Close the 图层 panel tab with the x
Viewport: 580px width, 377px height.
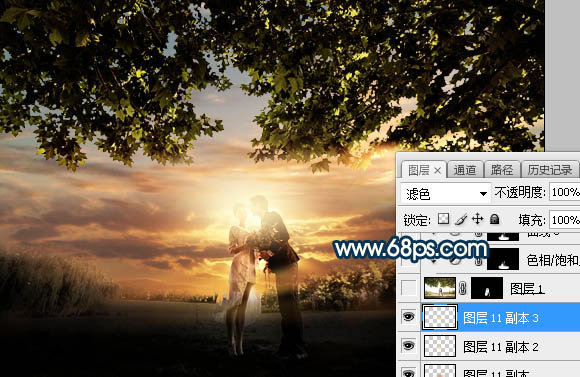(438, 171)
